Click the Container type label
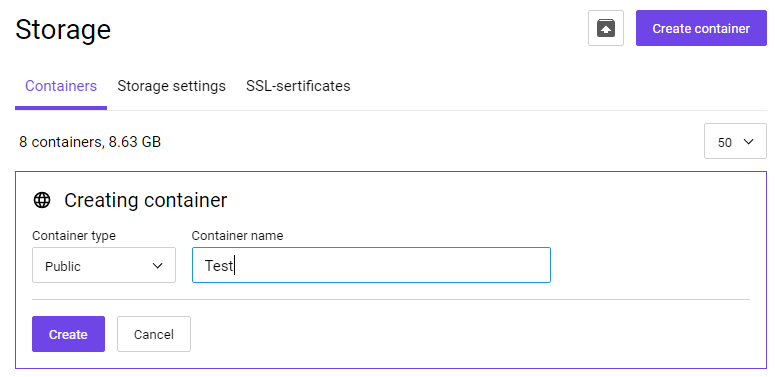This screenshot has height=377, width=776. [74, 236]
